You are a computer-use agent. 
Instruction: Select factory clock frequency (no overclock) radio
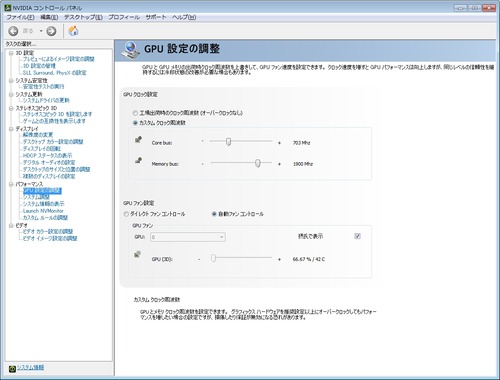coord(135,113)
